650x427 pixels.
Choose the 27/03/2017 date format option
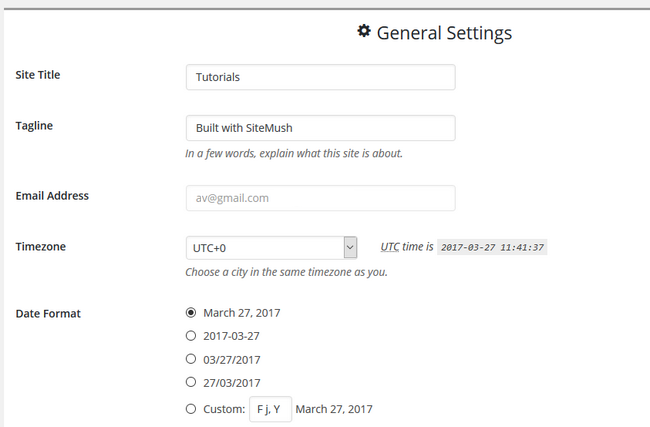(x=191, y=382)
